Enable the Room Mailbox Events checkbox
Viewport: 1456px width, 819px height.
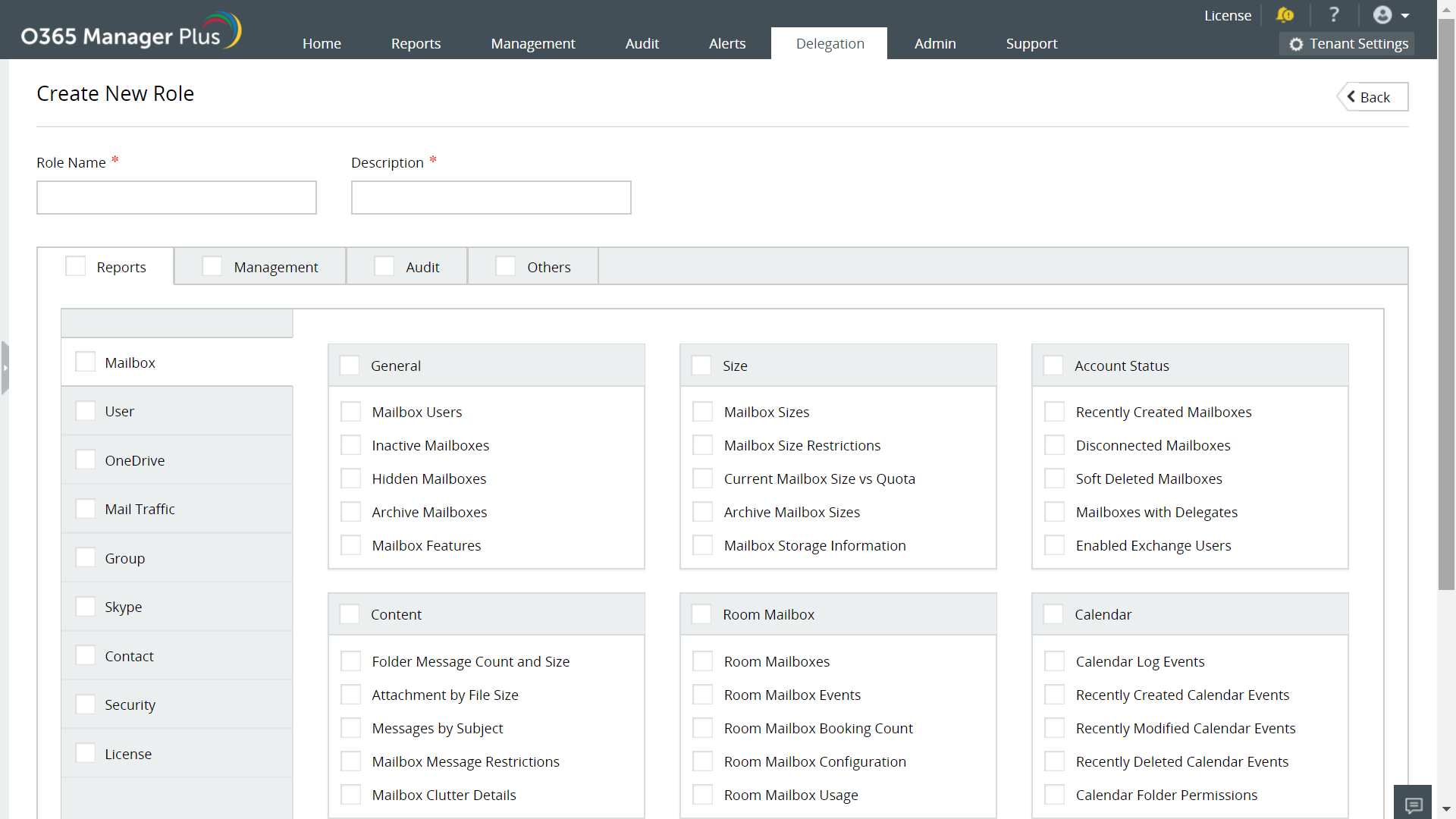[702, 695]
